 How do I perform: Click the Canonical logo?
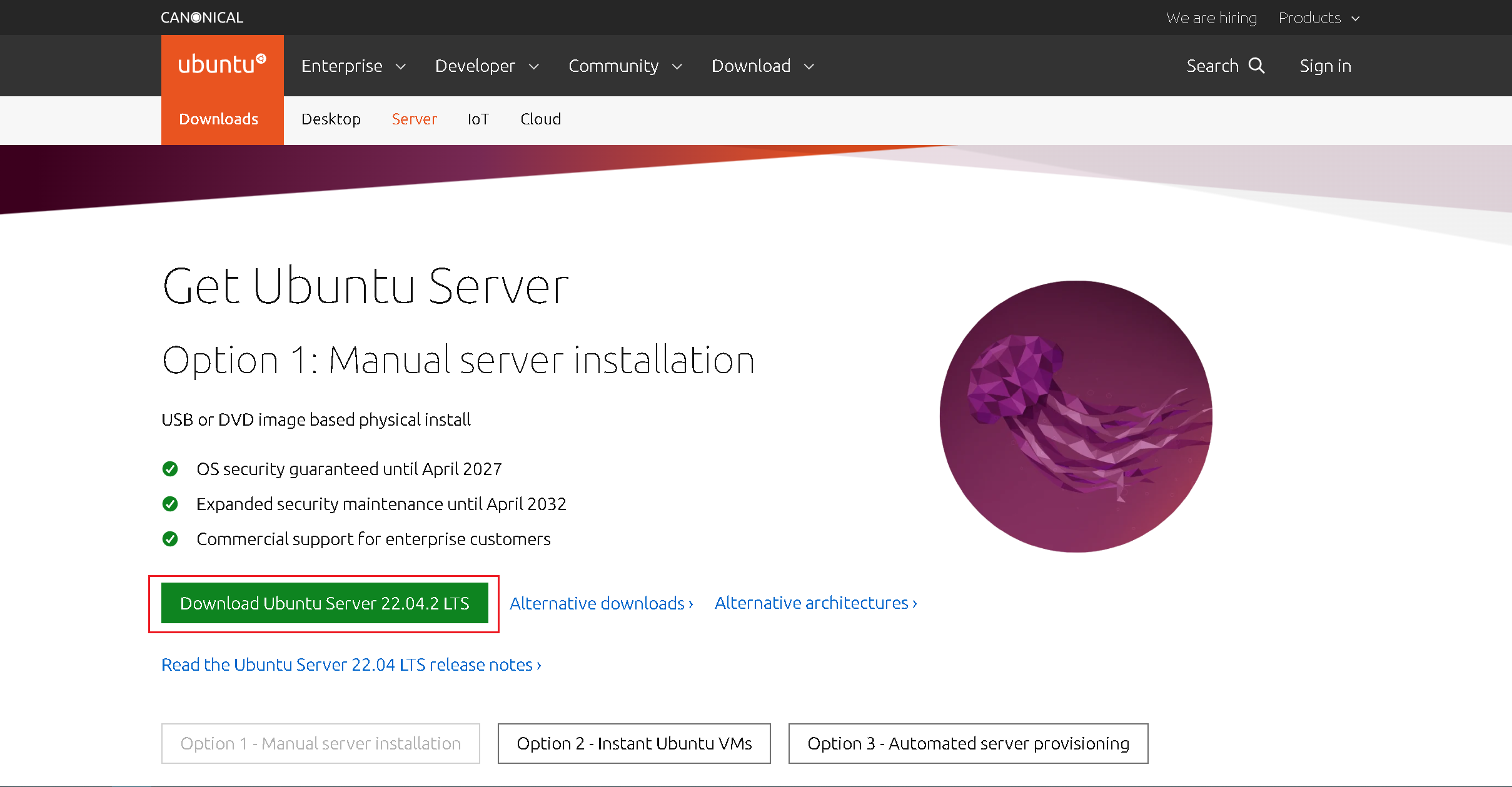coord(202,18)
